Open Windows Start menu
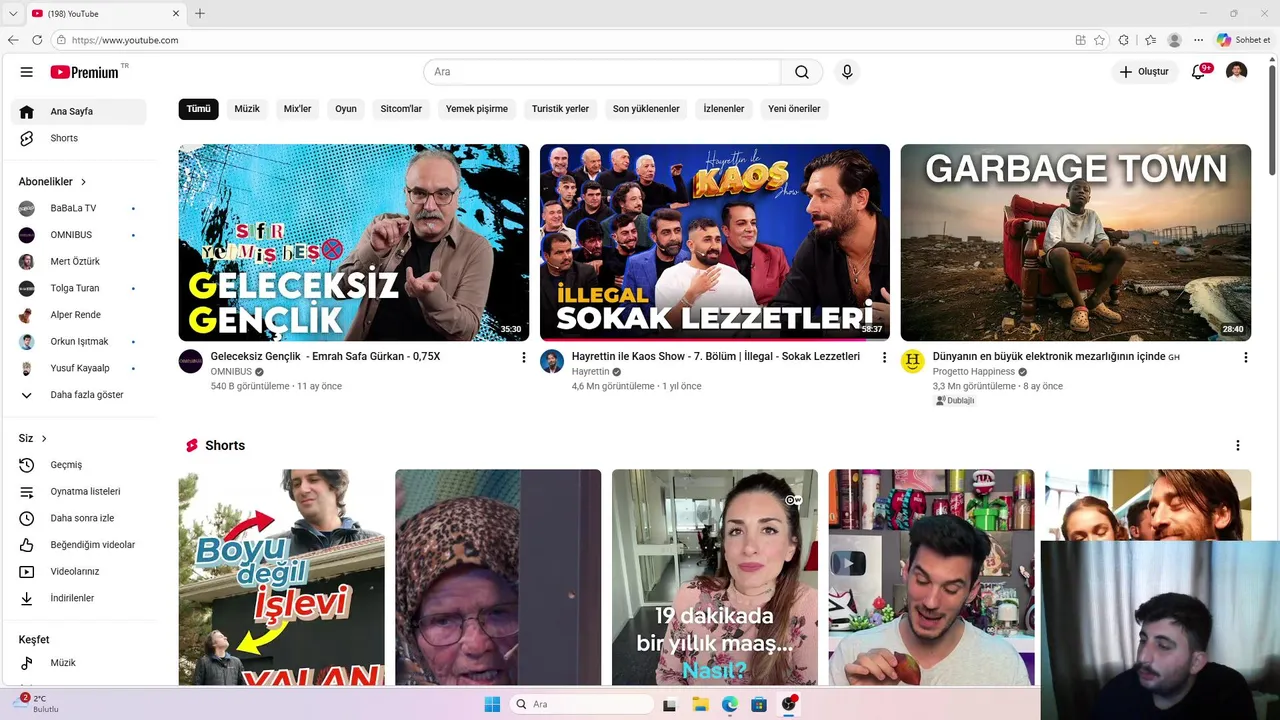Viewport: 1280px width, 720px height. tap(492, 704)
